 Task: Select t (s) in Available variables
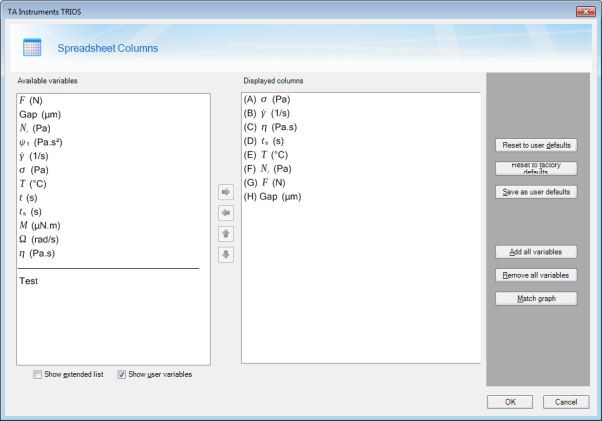tap(28, 198)
